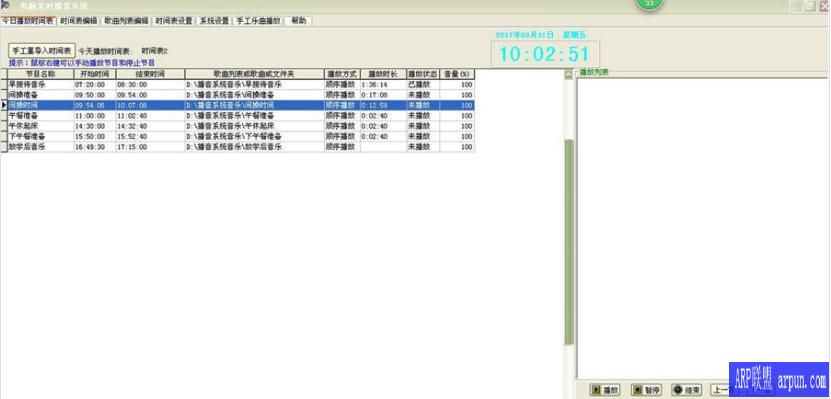Select the 早接待音乐 program row
831x399 pixels.
point(237,84)
